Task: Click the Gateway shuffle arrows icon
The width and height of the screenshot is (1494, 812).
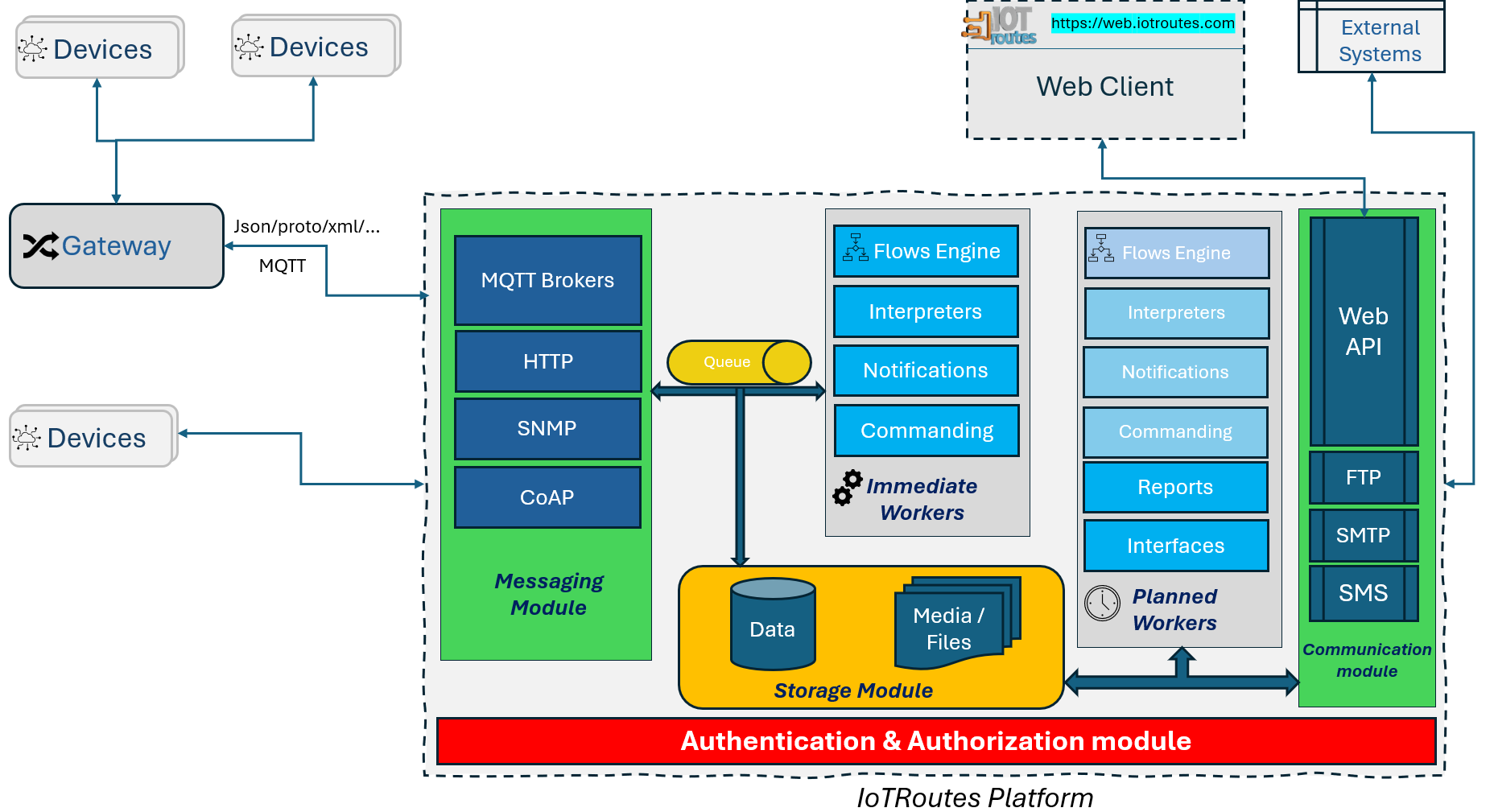Action: (x=40, y=246)
